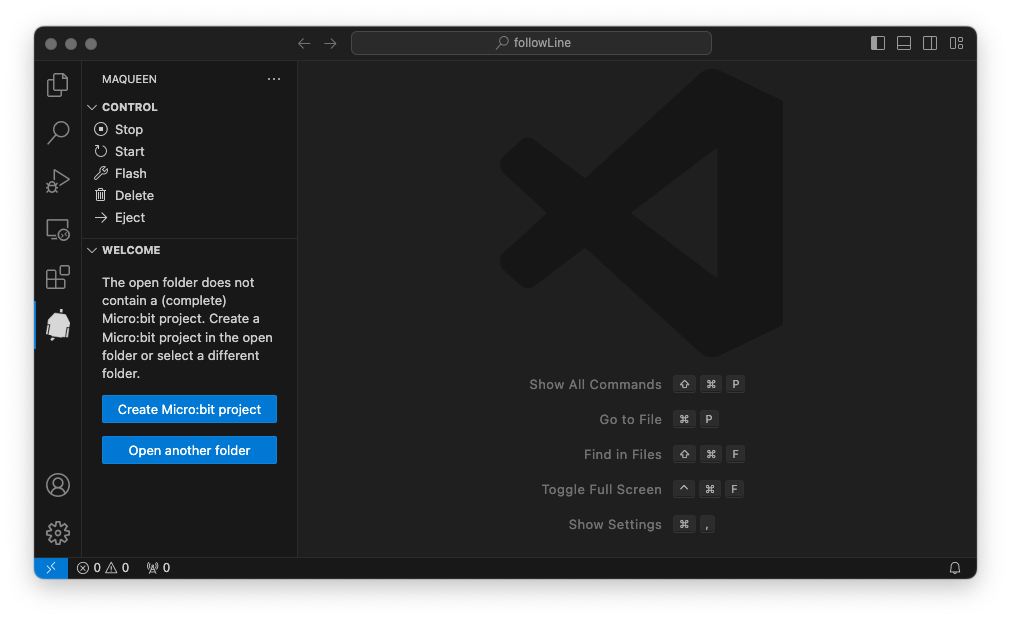1011x621 pixels.
Task: Show warnings count in status bar
Action: (x=117, y=567)
